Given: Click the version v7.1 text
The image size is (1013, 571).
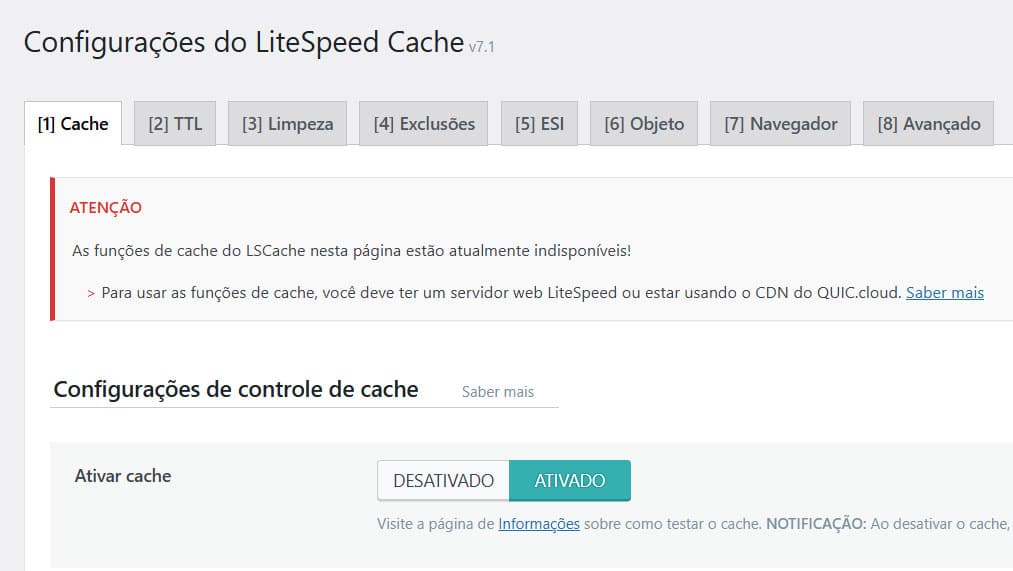Looking at the screenshot, I should click(x=481, y=47).
